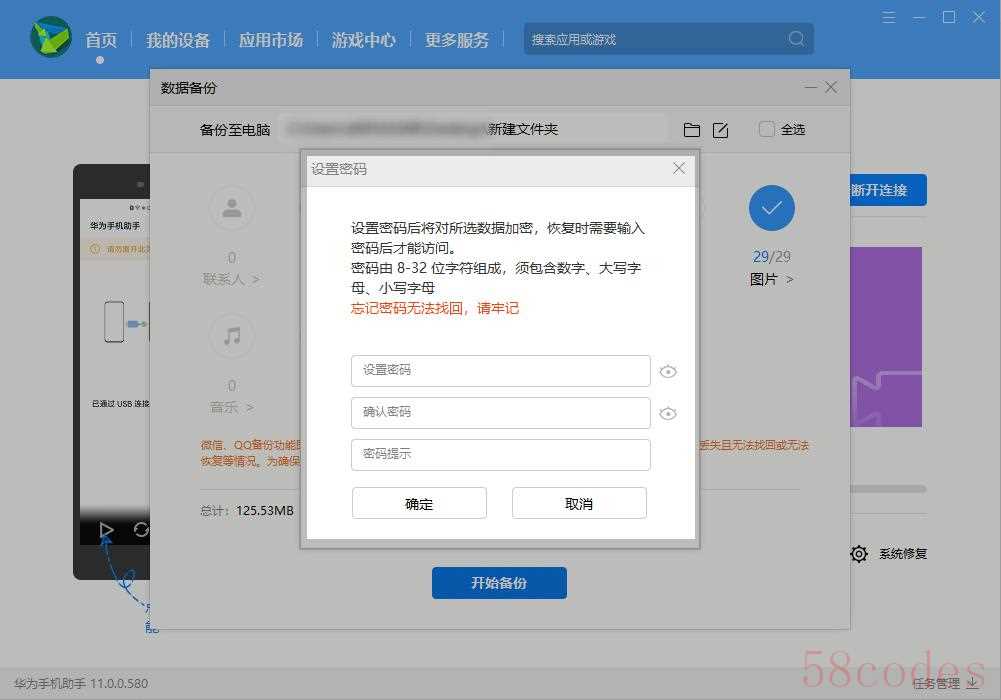Click the HiSuite bird logo icon
Screen dimensions: 1001x700
[50, 38]
